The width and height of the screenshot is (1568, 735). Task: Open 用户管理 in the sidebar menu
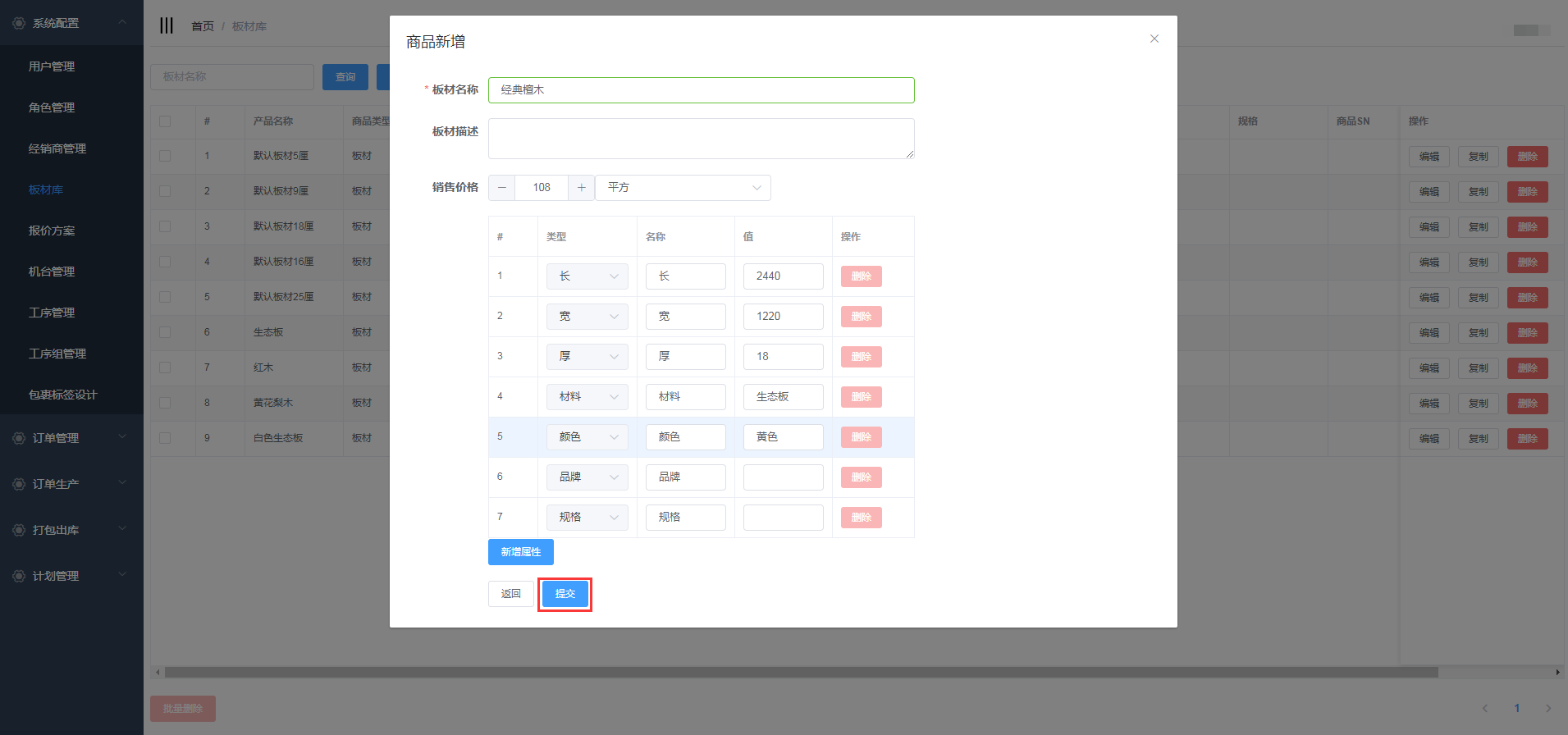[52, 66]
